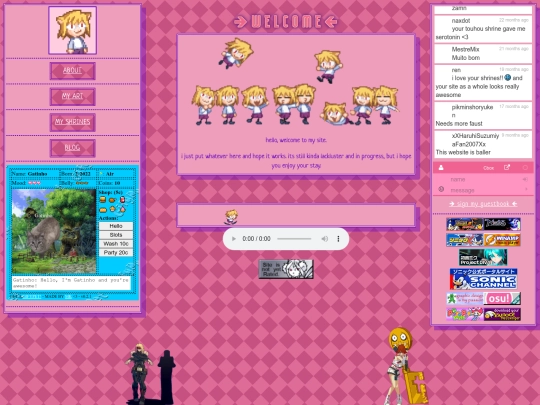Open the audio player three-dot menu

click(338, 239)
